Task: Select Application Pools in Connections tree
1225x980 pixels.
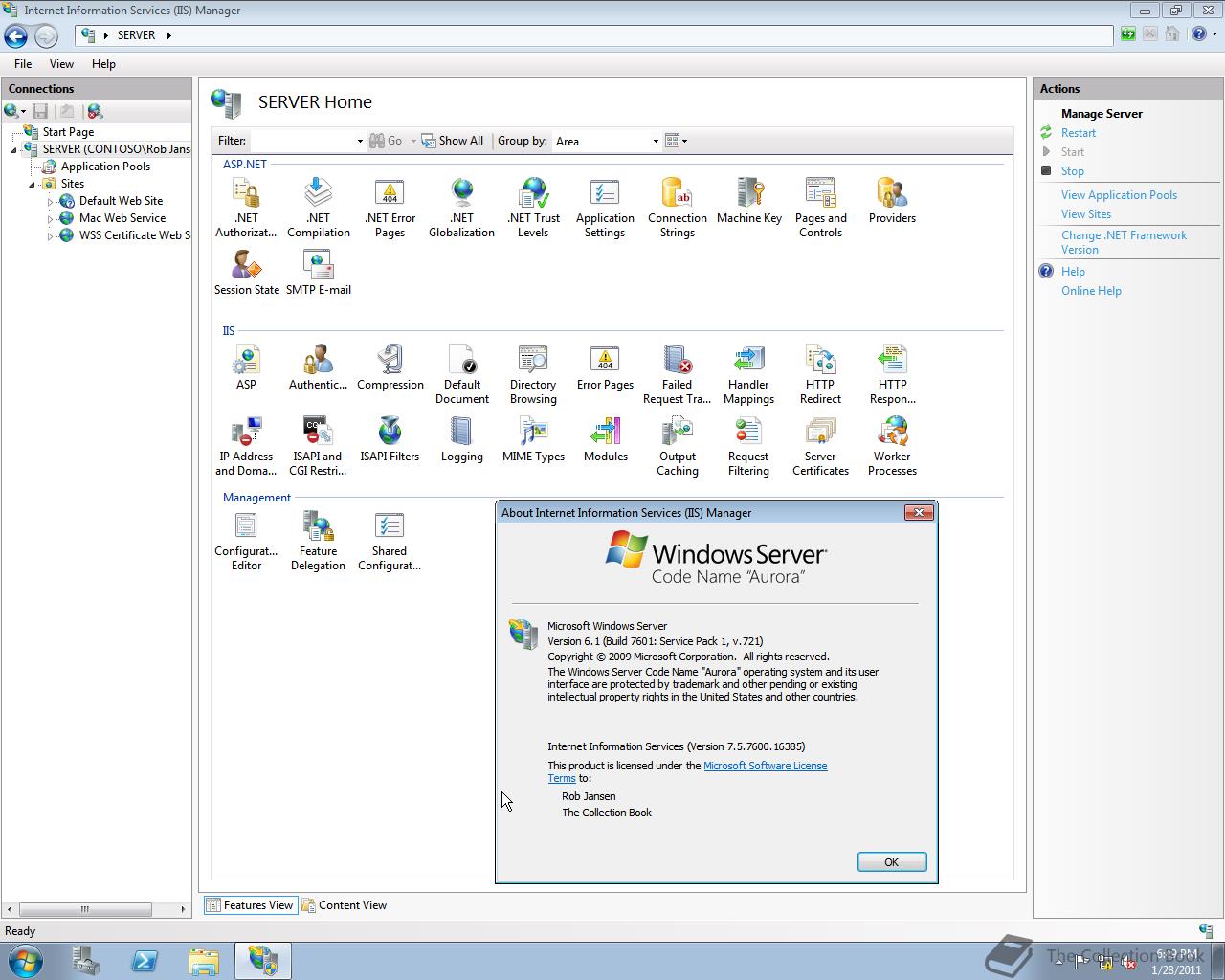Action: 105,167
